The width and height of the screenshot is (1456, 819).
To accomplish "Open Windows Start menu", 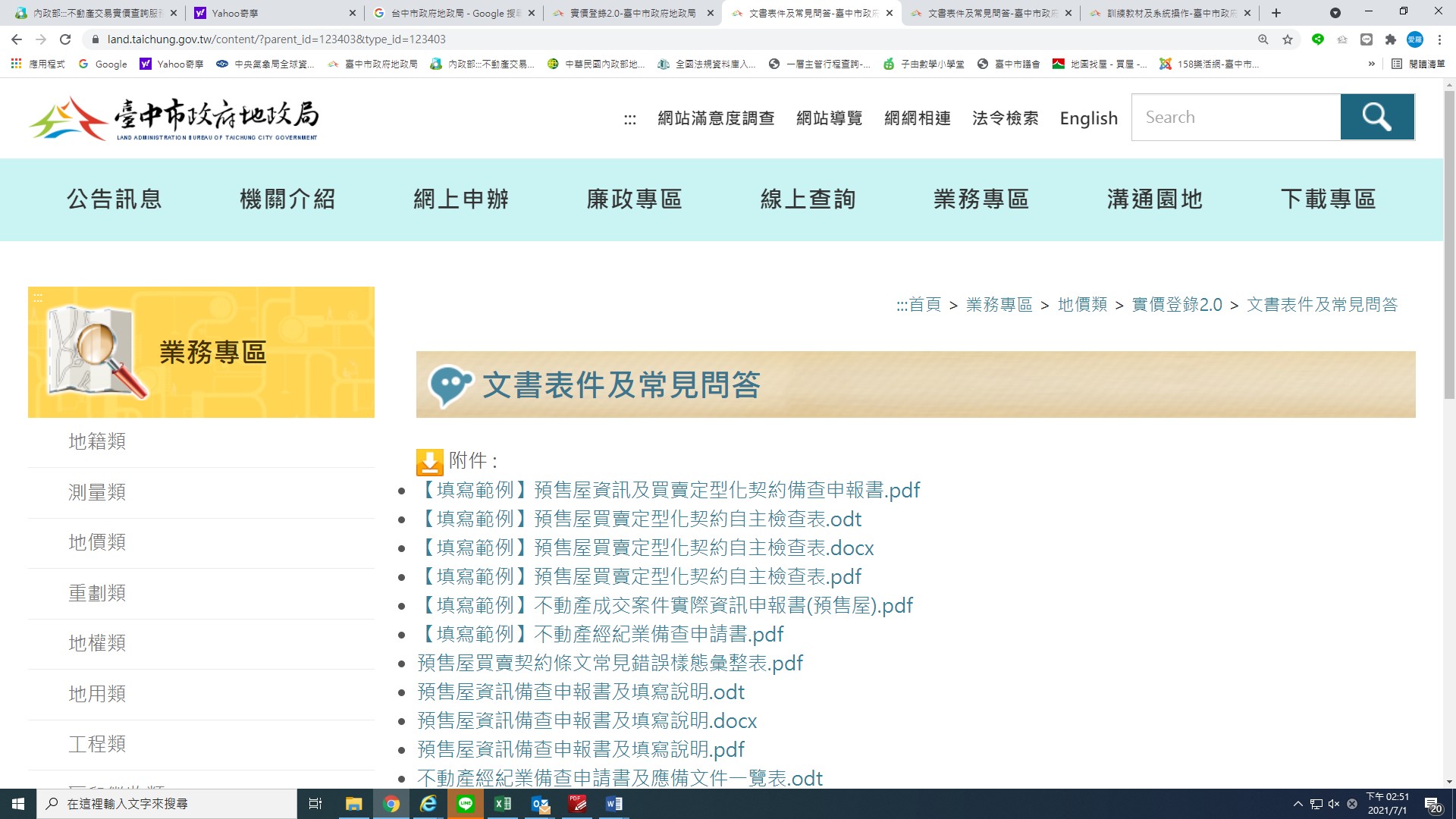I will coord(18,804).
